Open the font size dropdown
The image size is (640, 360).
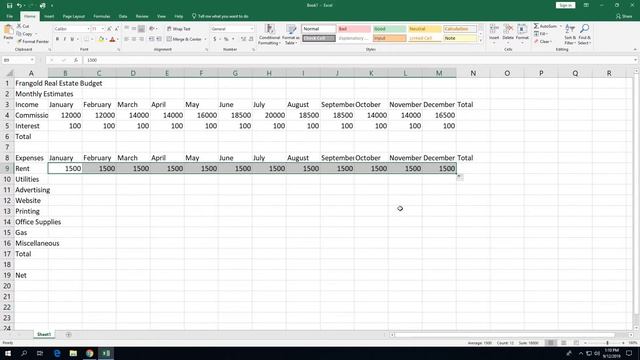[x=102, y=29]
